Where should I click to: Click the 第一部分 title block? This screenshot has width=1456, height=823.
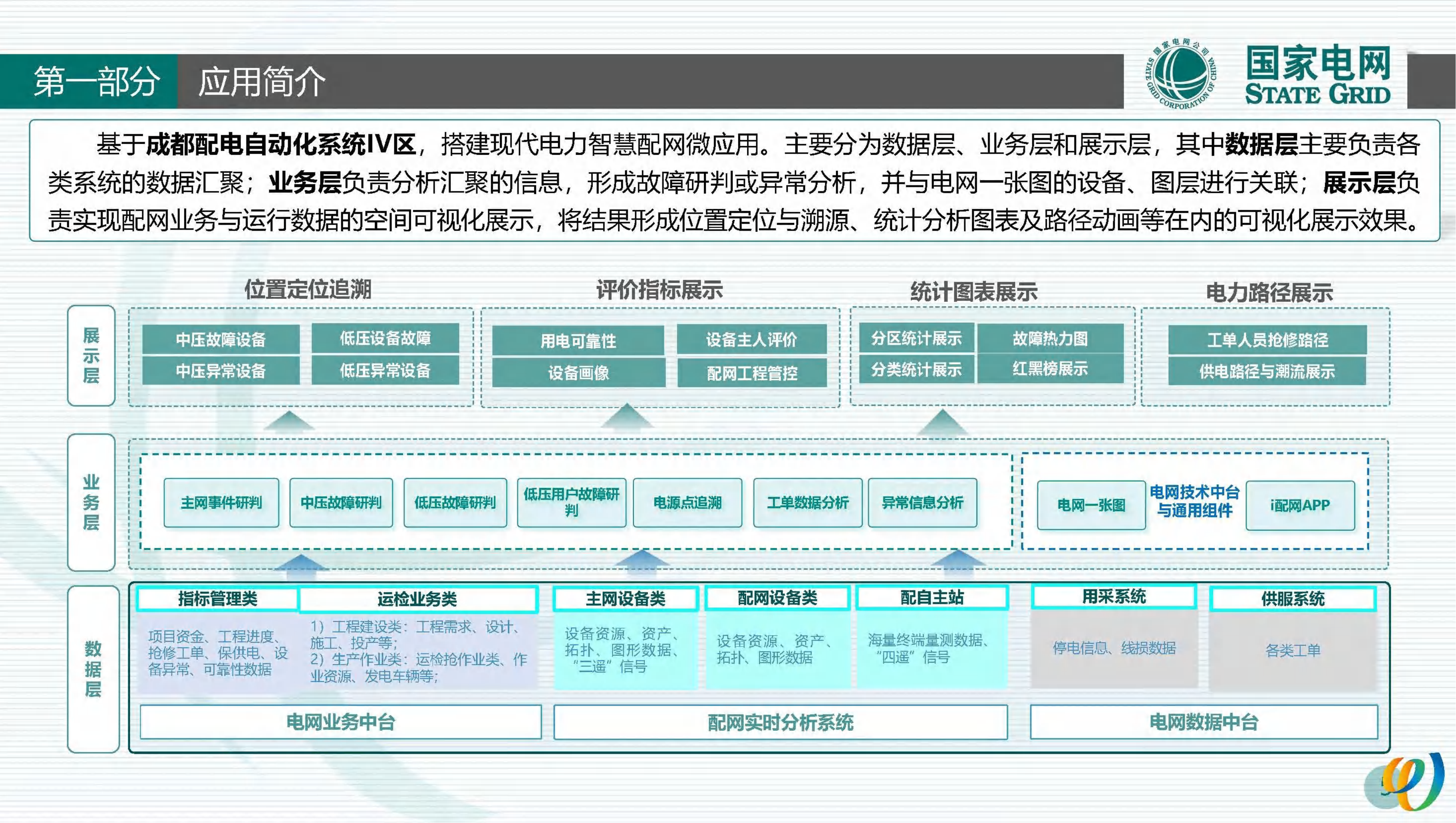tap(96, 82)
